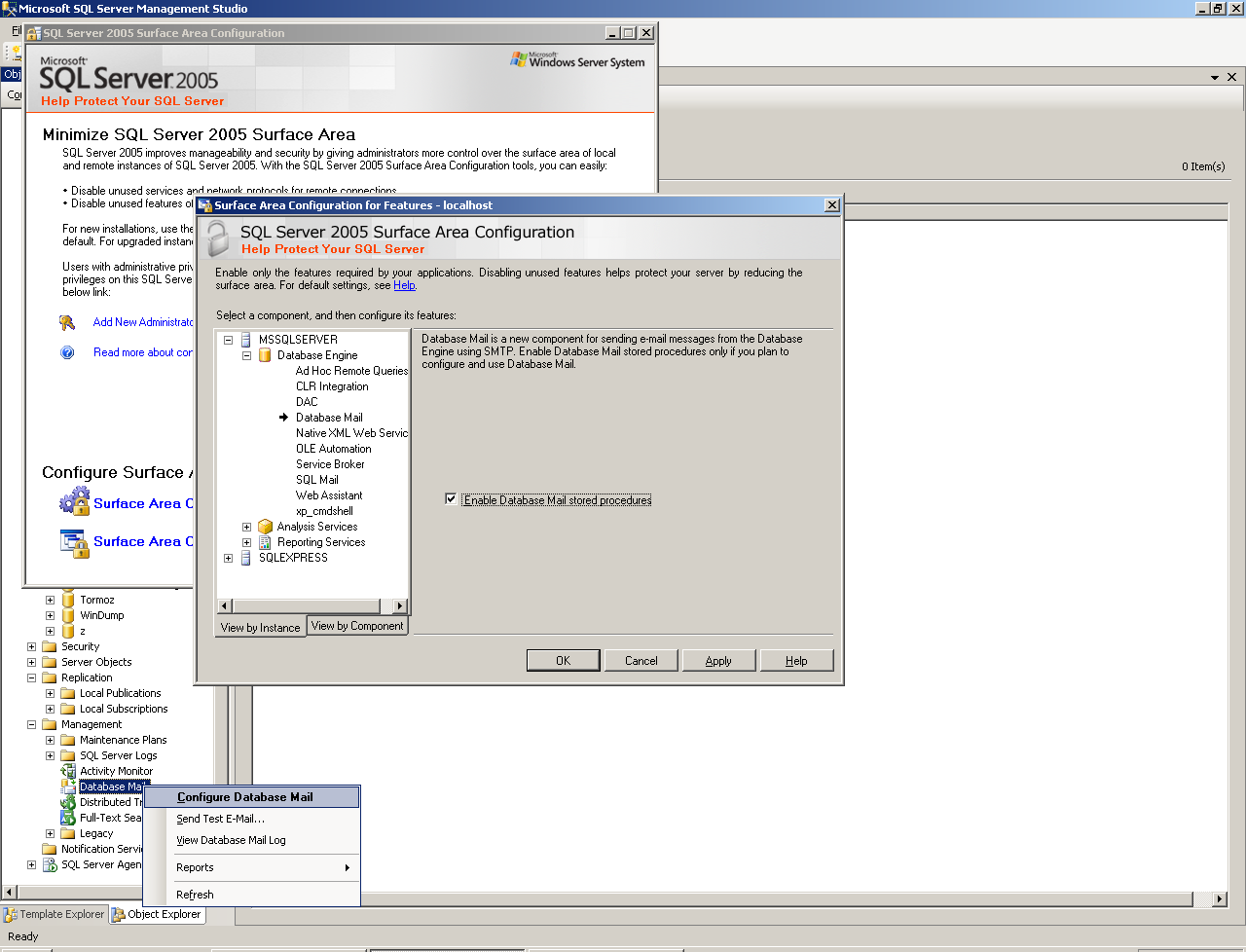Open the summary pane window position dropdown arrow
Image resolution: width=1246 pixels, height=952 pixels.
tap(1215, 77)
